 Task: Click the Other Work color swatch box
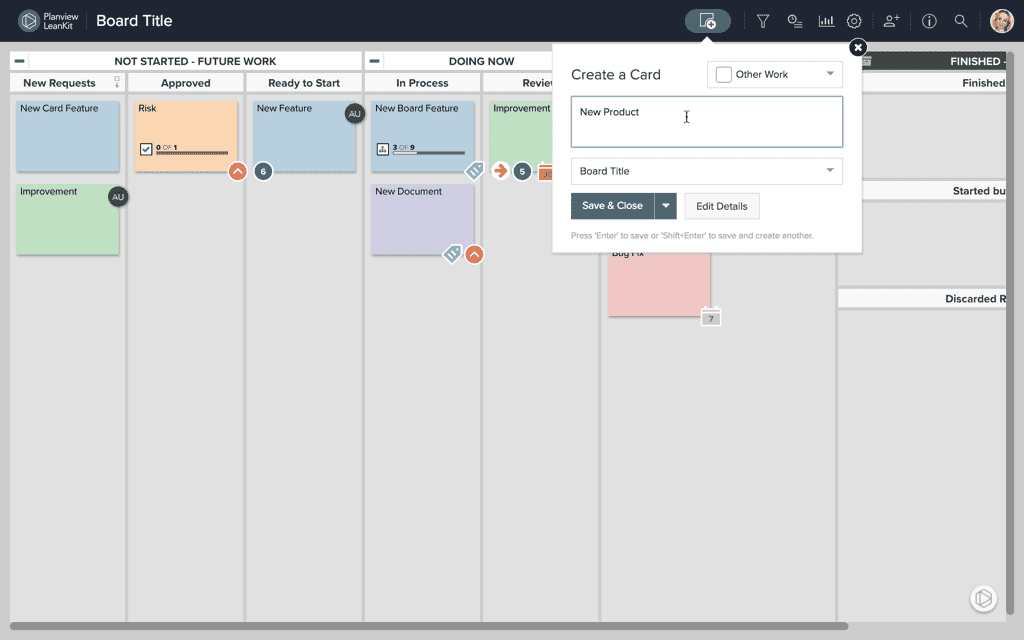(x=723, y=74)
